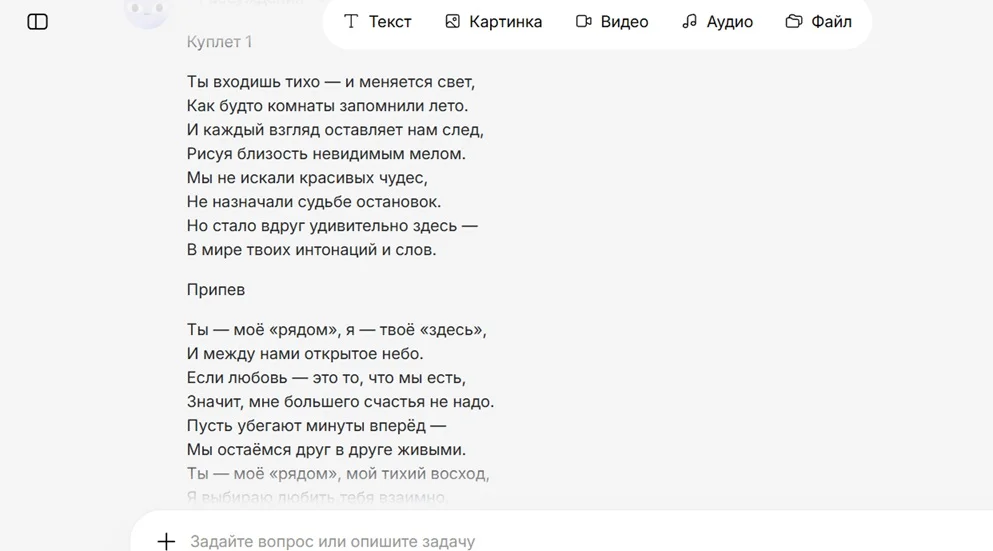Click the T icon beside Текст
The image size is (993, 551).
pos(351,22)
